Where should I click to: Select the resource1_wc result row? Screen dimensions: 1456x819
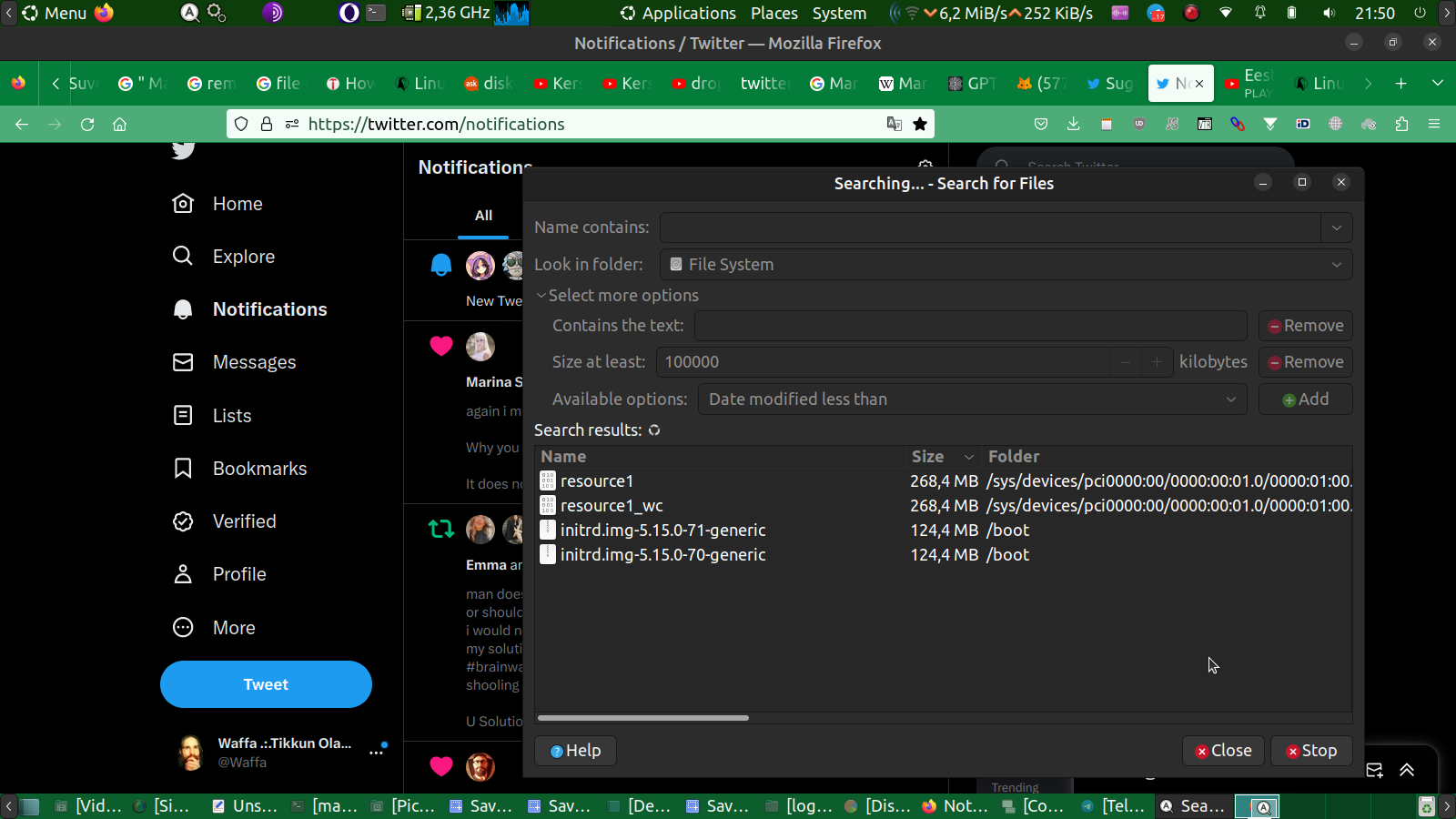(944, 506)
